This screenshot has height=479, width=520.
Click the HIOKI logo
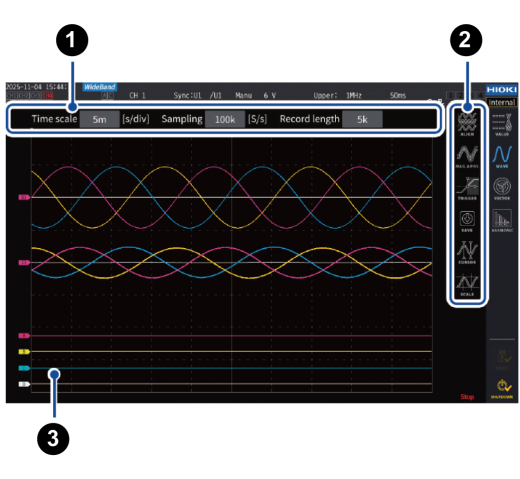[x=501, y=89]
